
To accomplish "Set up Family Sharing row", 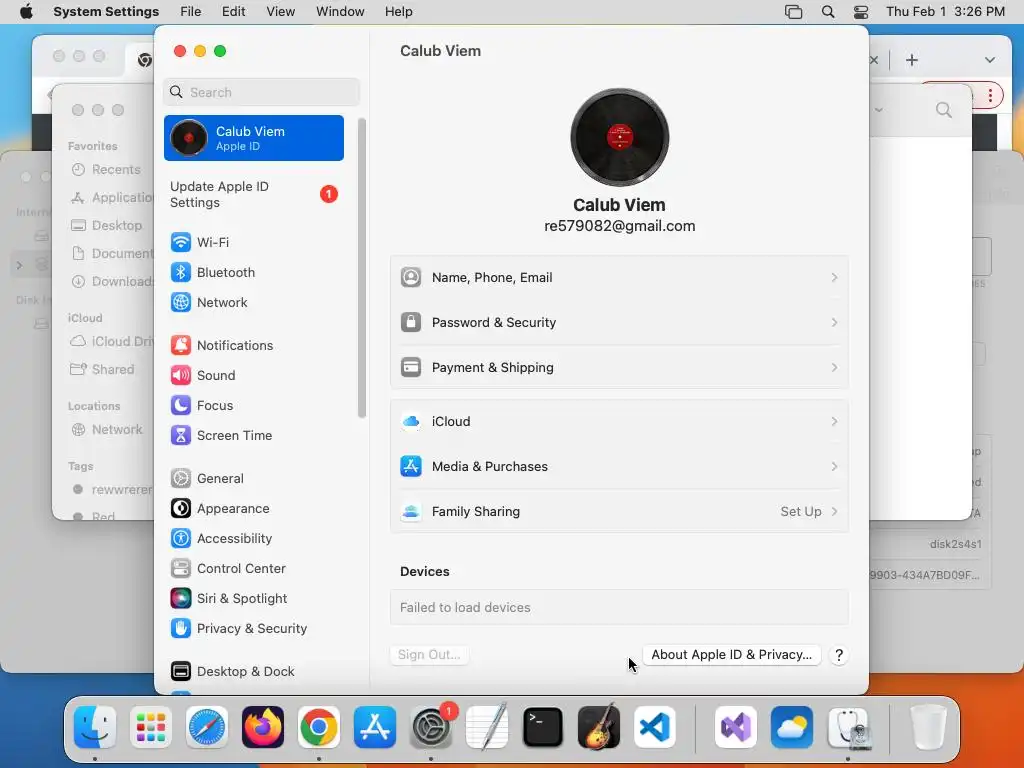I will click(619, 511).
